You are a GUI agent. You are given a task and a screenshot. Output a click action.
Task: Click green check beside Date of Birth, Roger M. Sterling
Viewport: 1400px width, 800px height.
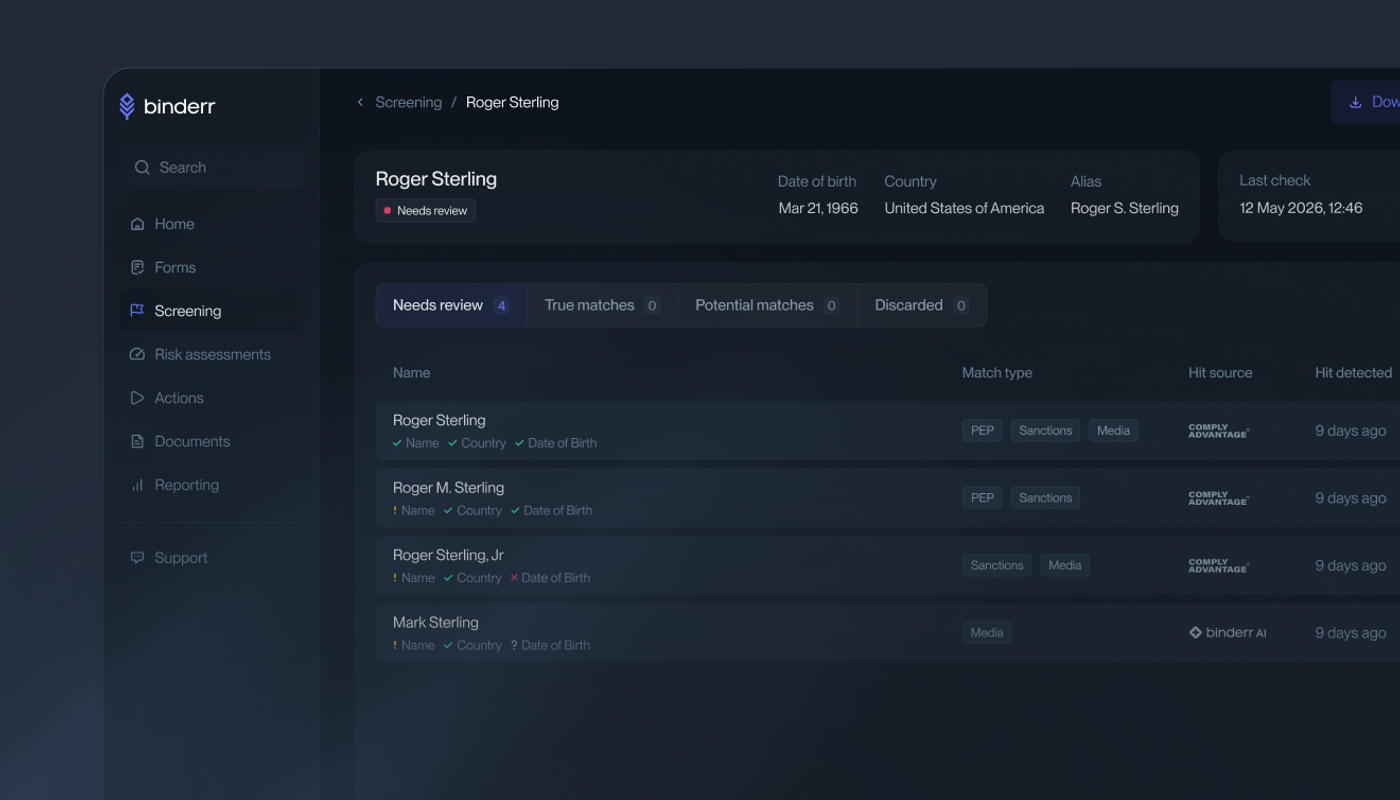pos(515,510)
